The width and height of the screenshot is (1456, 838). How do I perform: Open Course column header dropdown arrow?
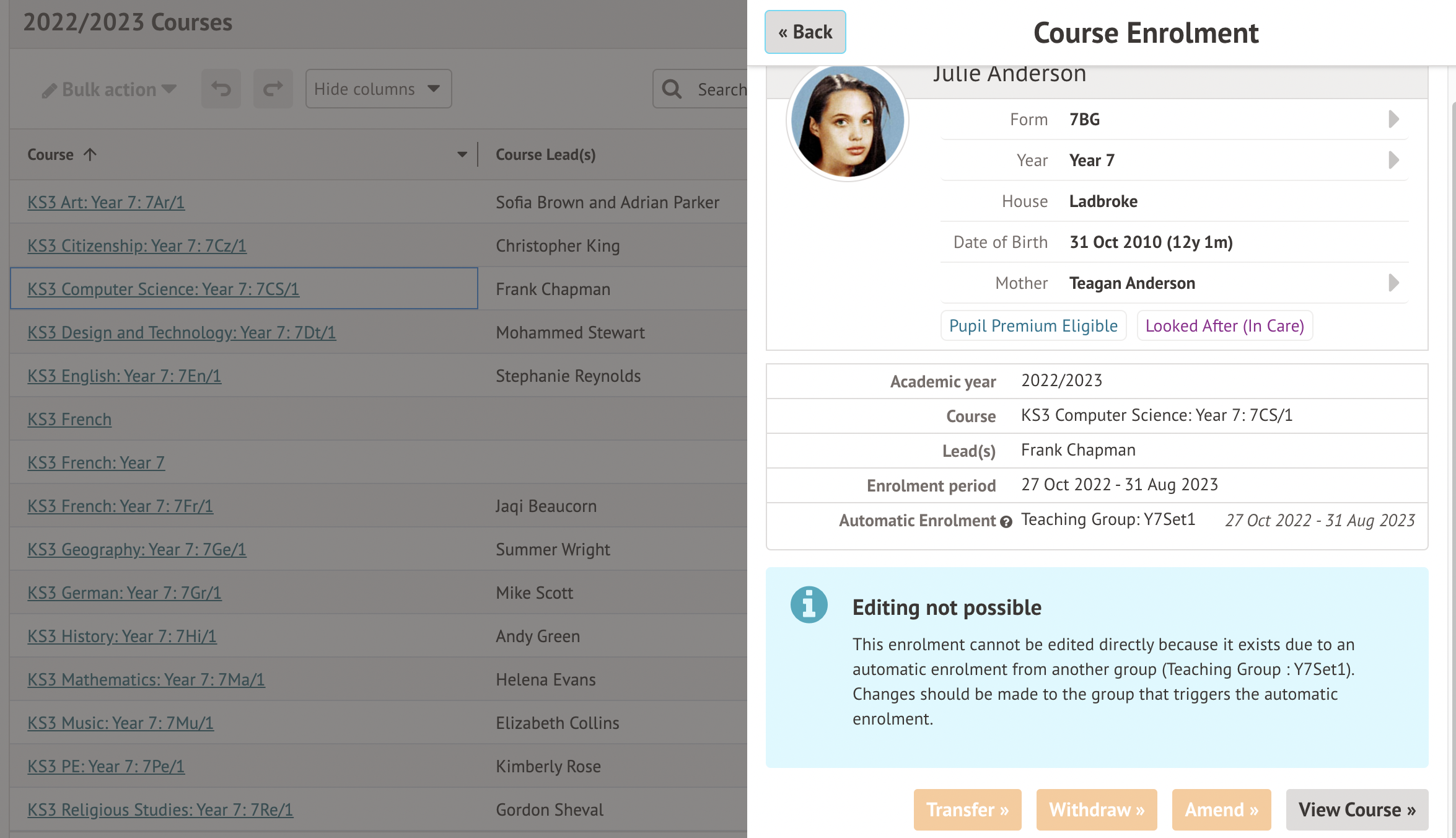coord(462,154)
